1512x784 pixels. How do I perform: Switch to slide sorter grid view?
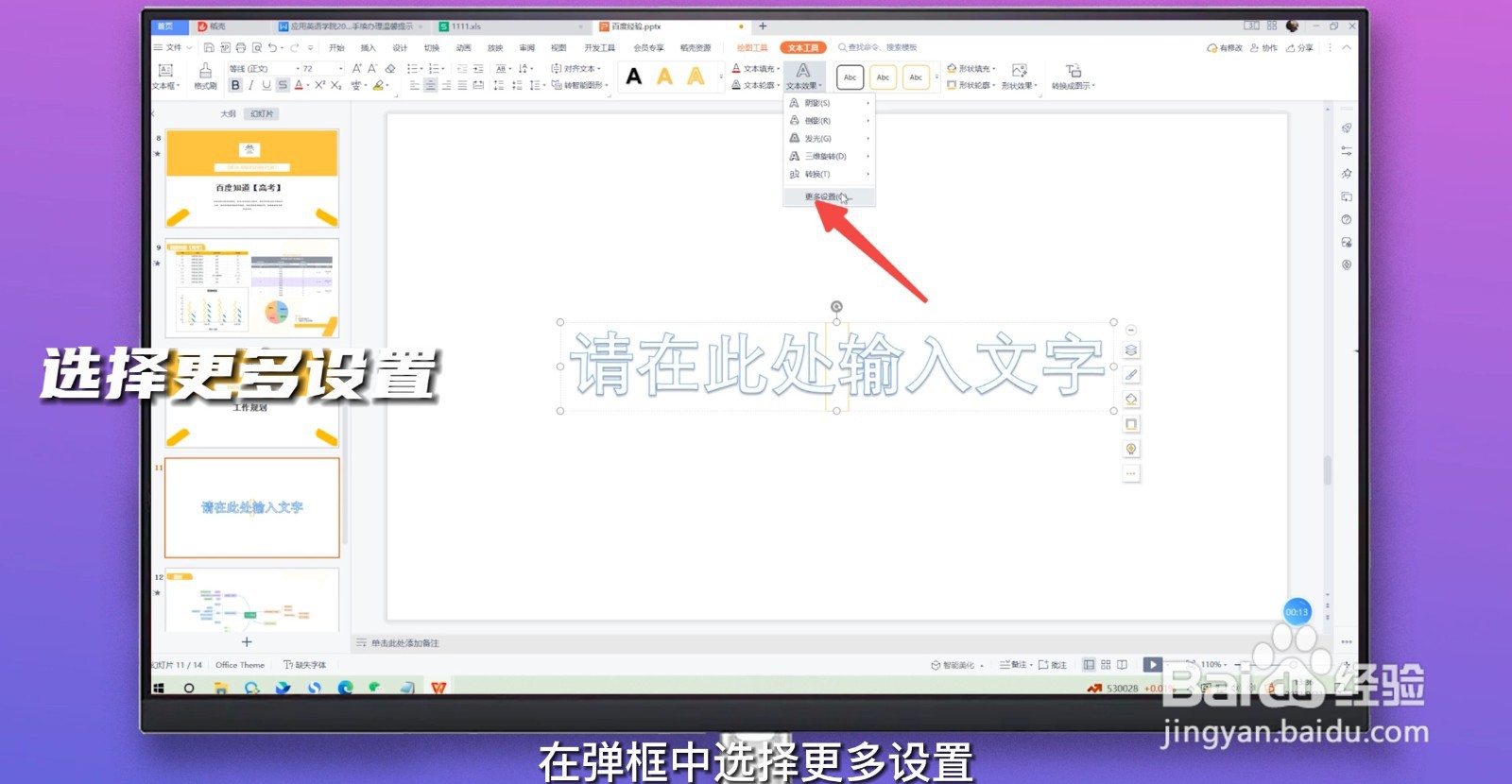(x=1106, y=665)
